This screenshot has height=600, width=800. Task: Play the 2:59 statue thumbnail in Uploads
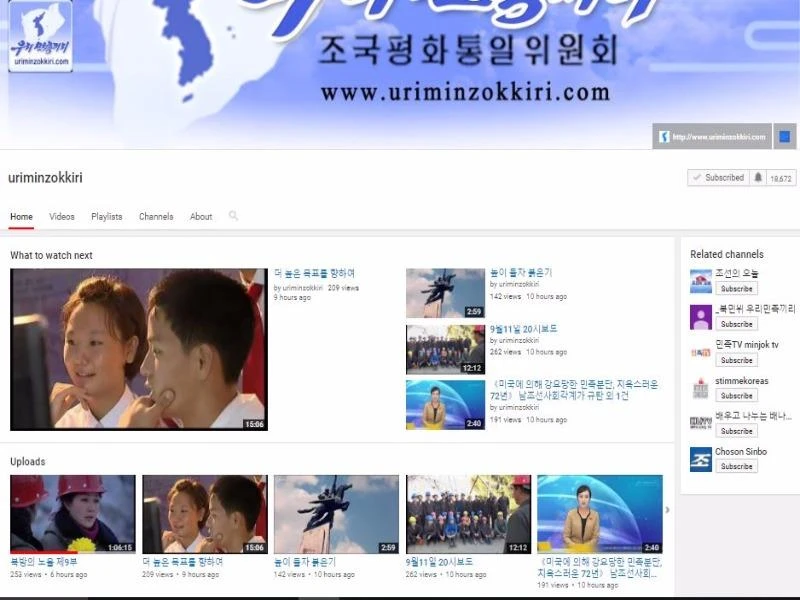tap(336, 514)
